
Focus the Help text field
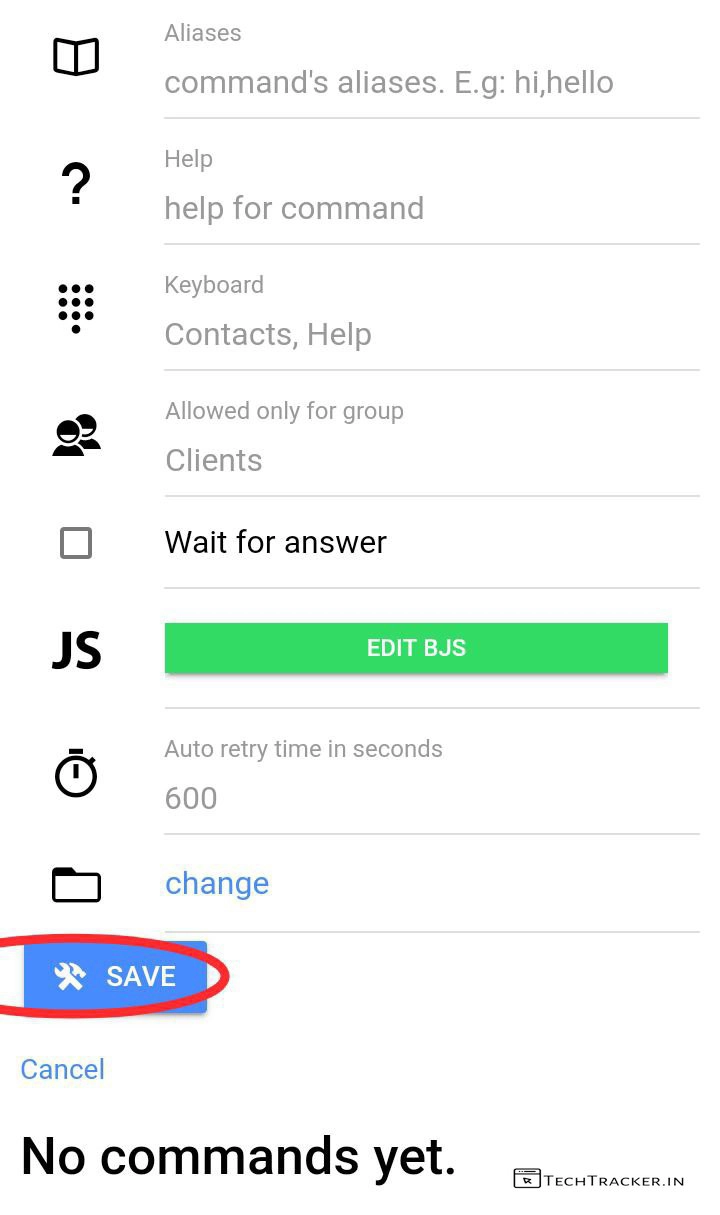pos(430,208)
